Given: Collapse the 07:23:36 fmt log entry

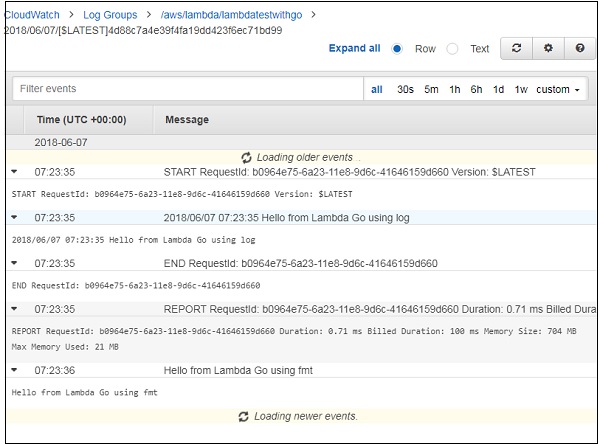Looking at the screenshot, I should pos(15,370).
